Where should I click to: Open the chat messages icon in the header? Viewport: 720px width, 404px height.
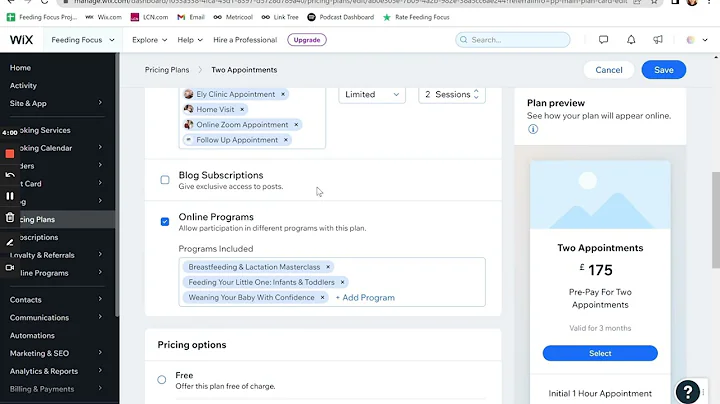603,40
